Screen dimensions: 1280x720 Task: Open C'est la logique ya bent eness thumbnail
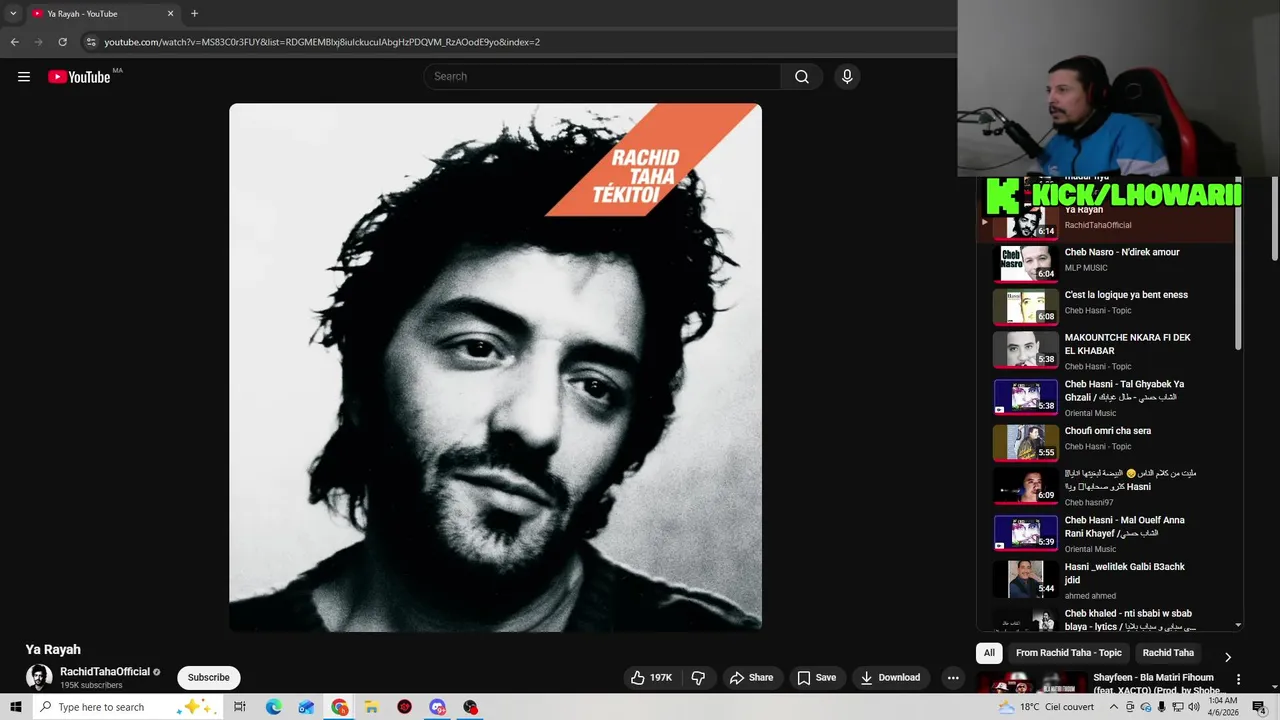pyautogui.click(x=1025, y=306)
